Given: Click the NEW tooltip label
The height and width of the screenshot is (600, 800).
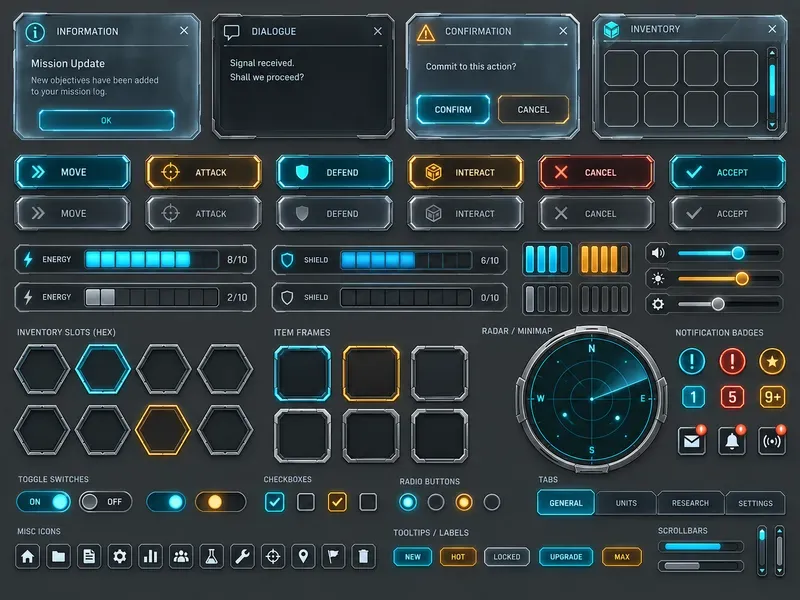Looking at the screenshot, I should 413,557.
